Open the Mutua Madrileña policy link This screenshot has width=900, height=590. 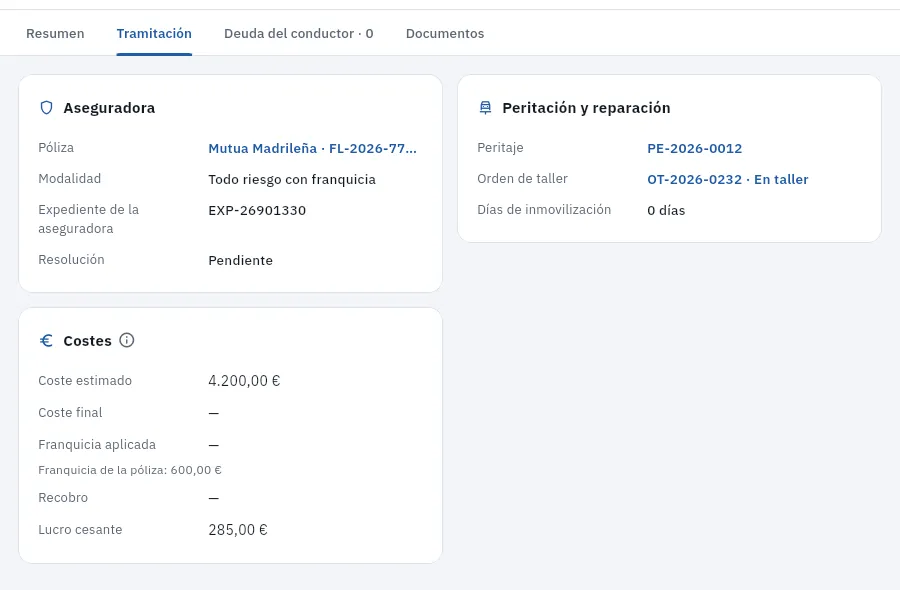click(x=312, y=149)
